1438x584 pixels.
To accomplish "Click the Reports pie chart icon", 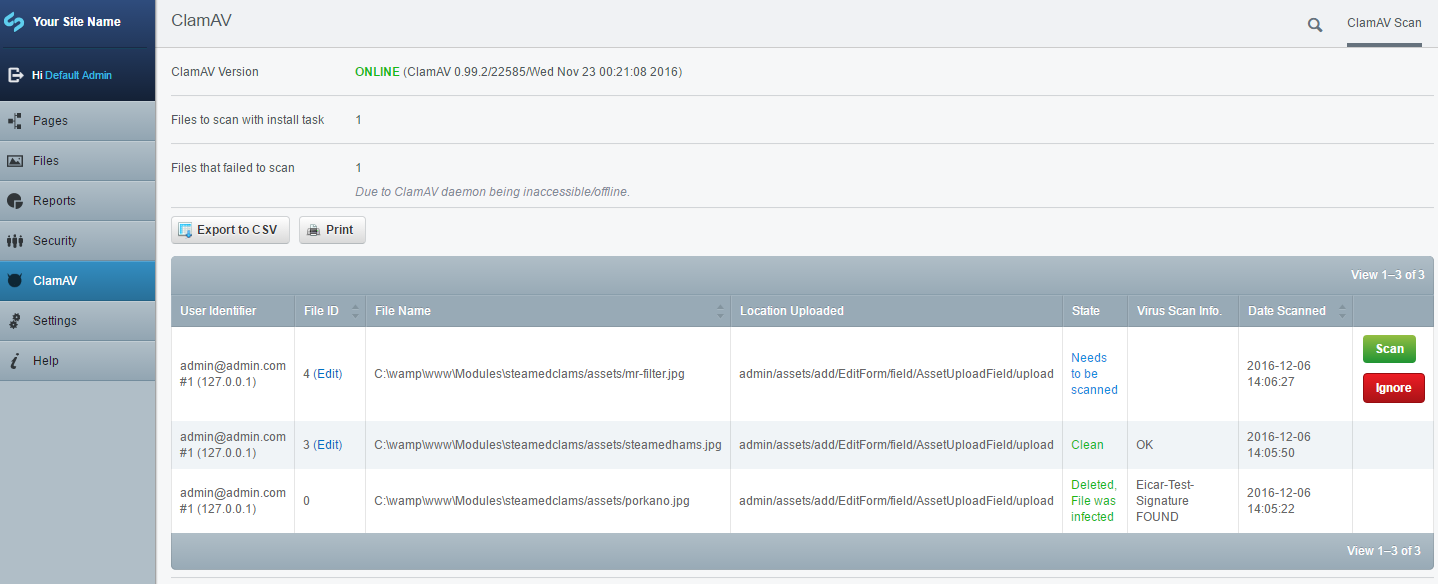I will tap(15, 201).
